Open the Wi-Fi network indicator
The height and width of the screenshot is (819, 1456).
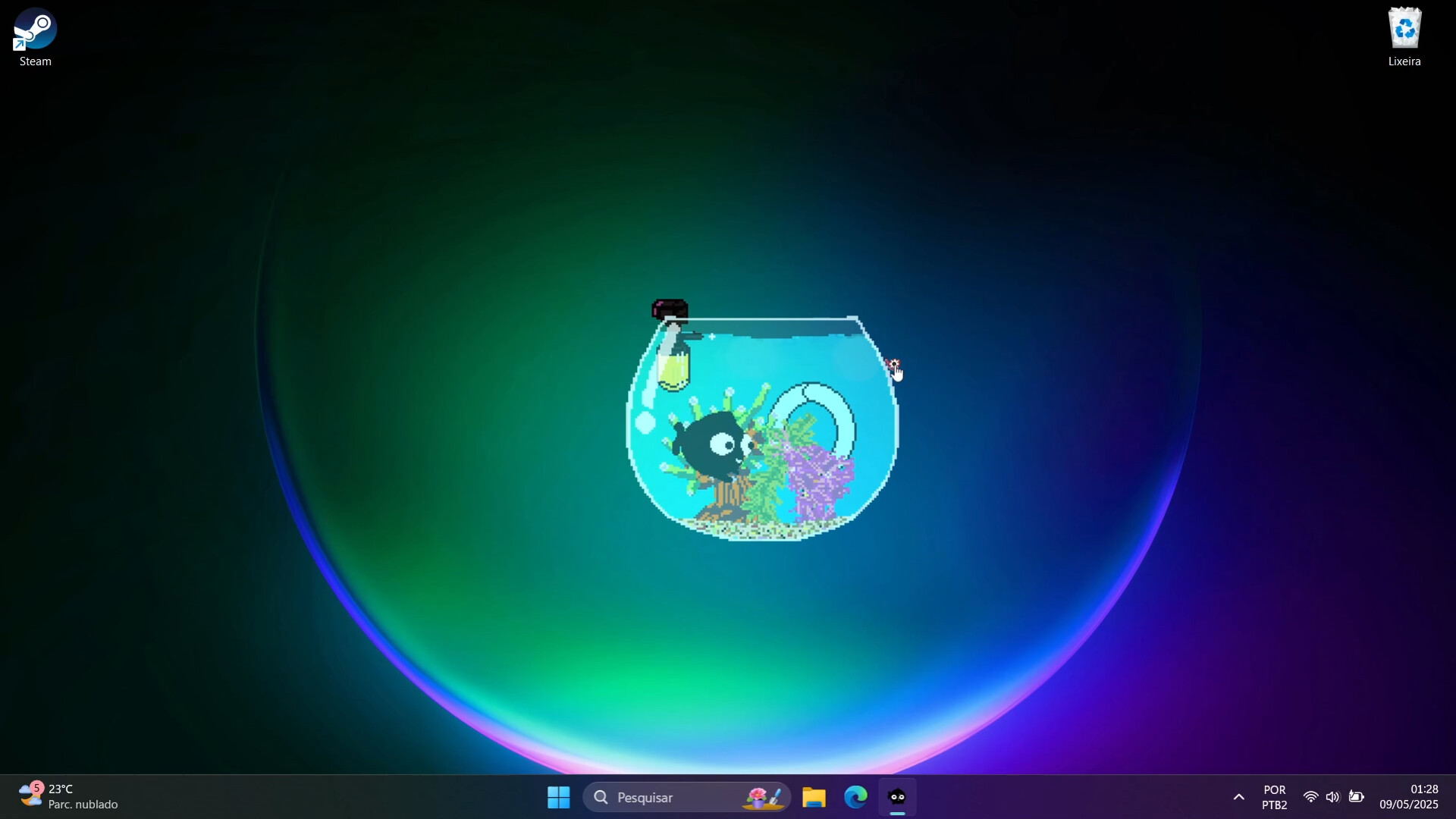[1311, 797]
